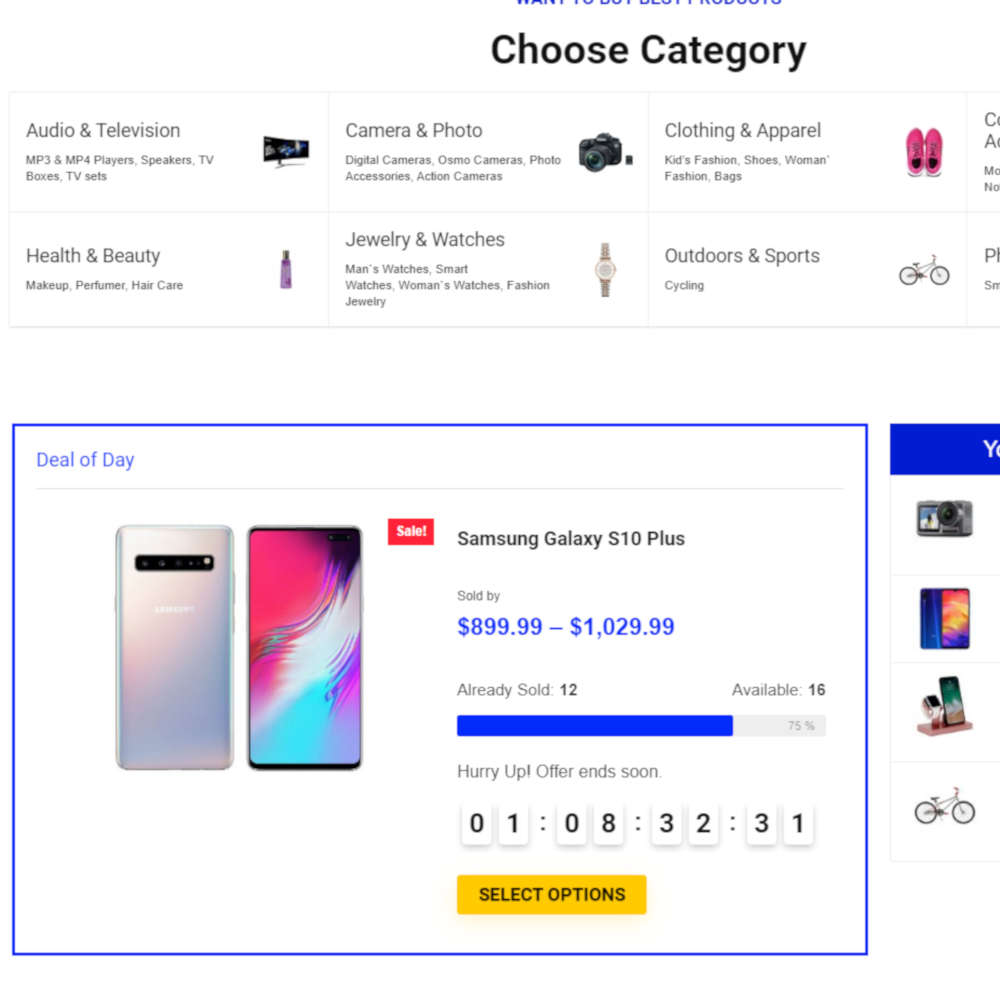Screen dimensions: 1000x1000
Task: Go to Camera & Photo category
Action: click(x=414, y=131)
